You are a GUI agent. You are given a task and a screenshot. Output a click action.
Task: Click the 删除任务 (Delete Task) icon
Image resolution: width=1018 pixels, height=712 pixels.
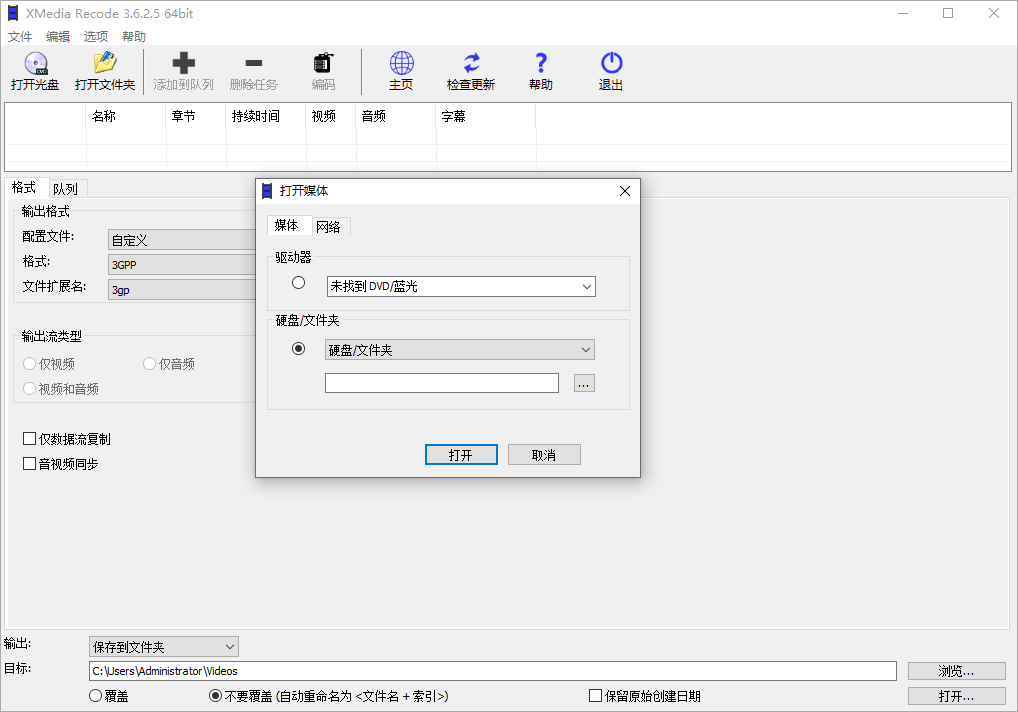coord(253,70)
